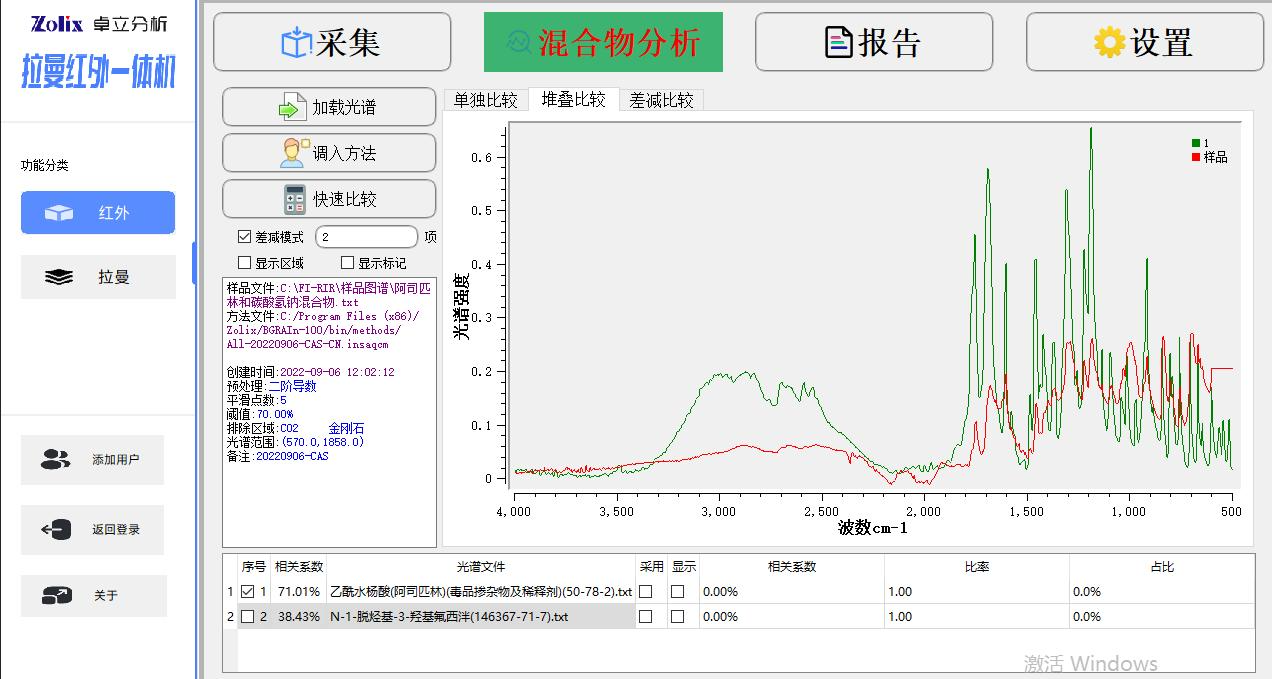
Task: Open 设置 via the gear icon
Action: point(1109,43)
